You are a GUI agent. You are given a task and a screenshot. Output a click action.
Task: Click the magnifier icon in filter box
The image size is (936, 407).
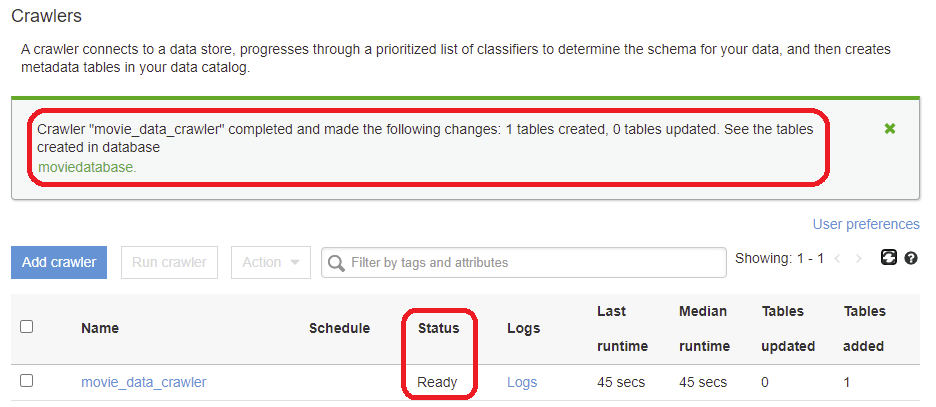337,263
